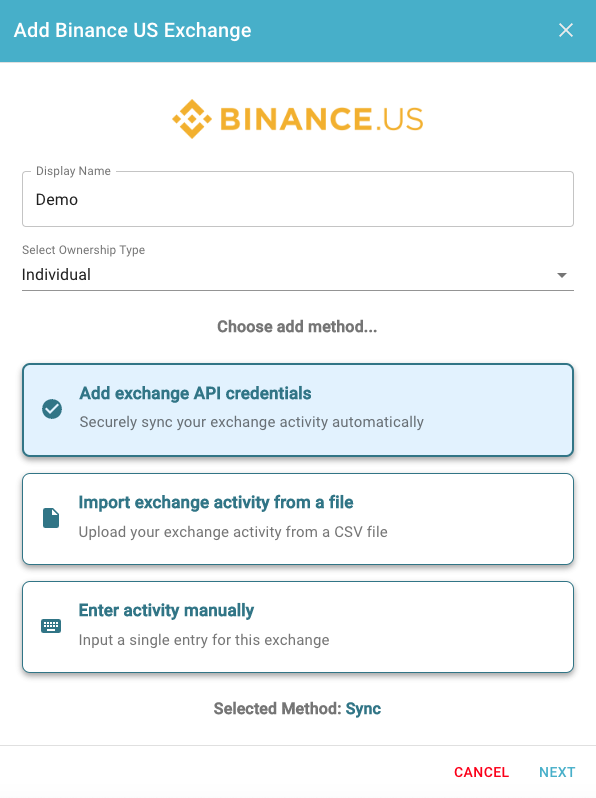Click the Select Ownership Type label
The height and width of the screenshot is (798, 596).
(x=83, y=250)
